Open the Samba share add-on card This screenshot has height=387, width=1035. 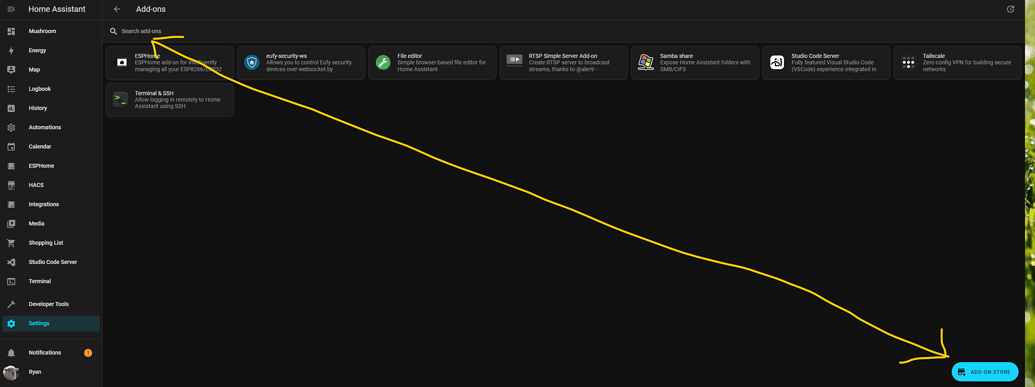tap(694, 63)
